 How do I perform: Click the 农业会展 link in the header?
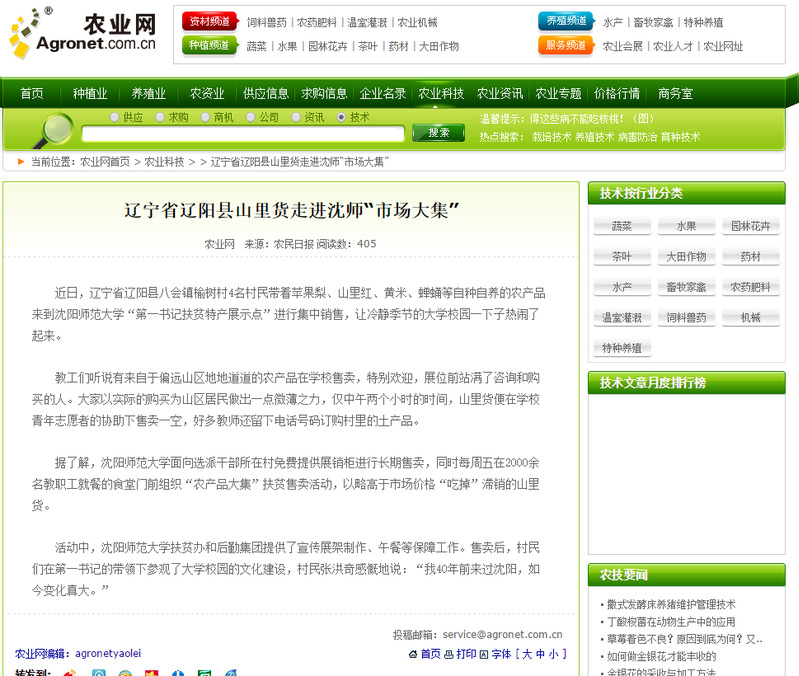(x=623, y=46)
